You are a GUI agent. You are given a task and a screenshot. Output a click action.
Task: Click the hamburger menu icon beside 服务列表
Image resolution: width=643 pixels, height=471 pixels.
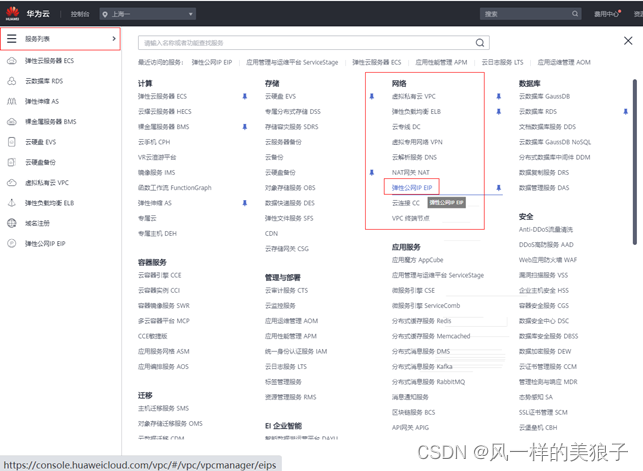[11, 39]
